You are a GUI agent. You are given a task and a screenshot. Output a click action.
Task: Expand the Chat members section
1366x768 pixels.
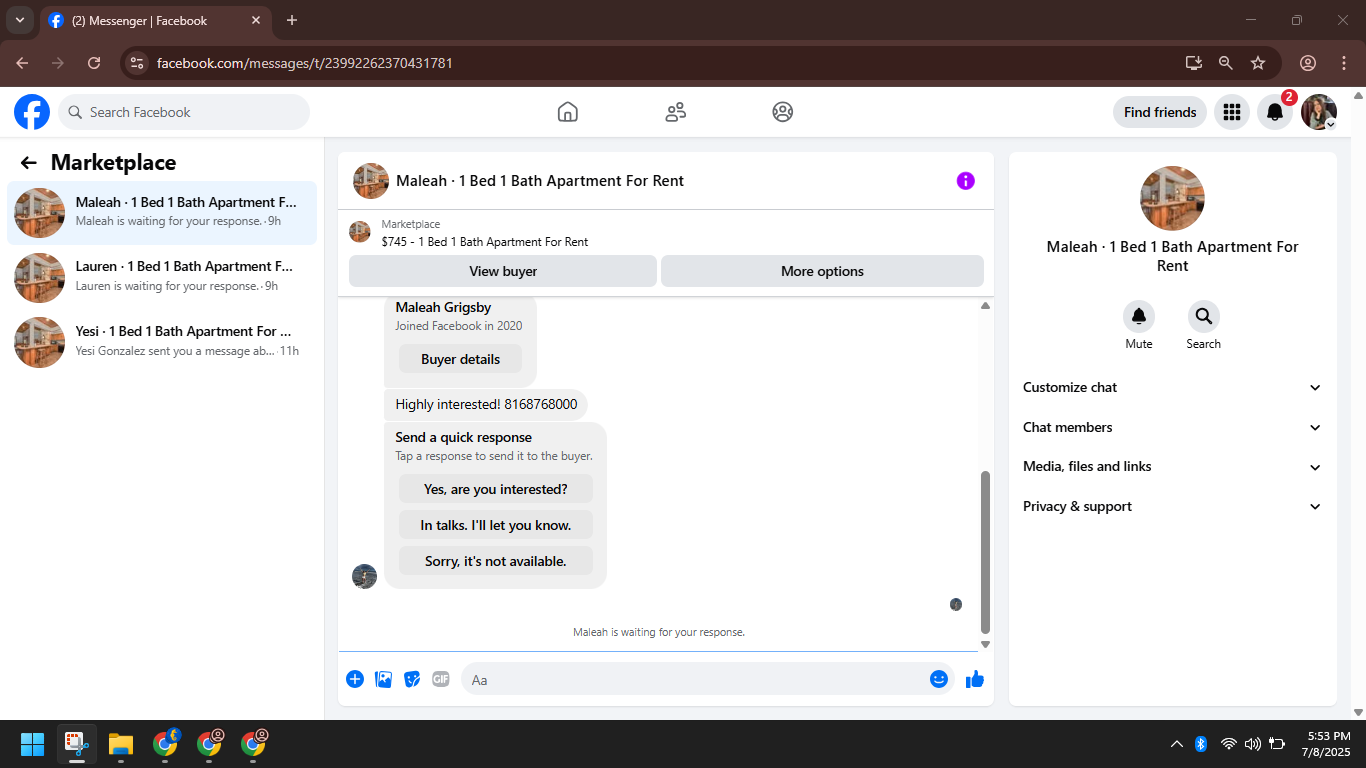[1173, 427]
